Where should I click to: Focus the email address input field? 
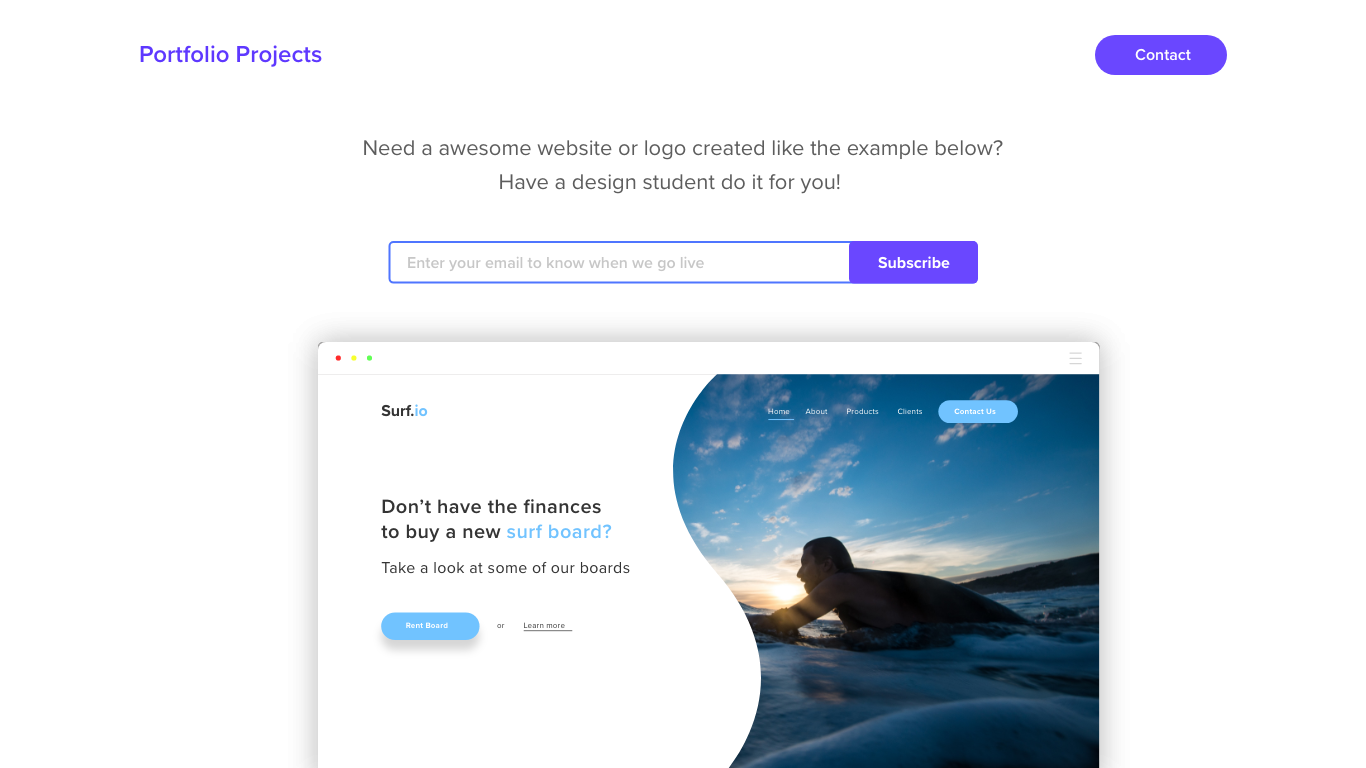click(619, 262)
